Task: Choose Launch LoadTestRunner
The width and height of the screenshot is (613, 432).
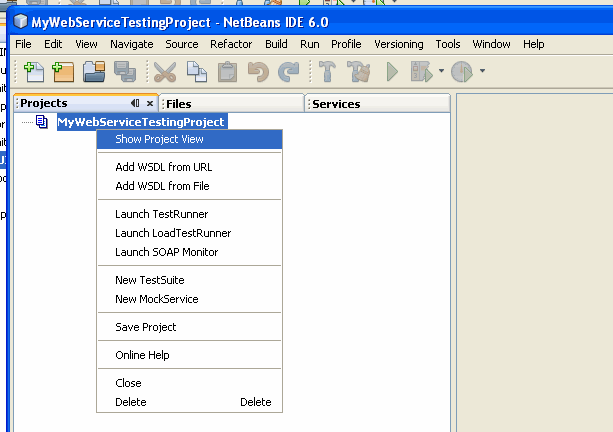Action: [189, 233]
